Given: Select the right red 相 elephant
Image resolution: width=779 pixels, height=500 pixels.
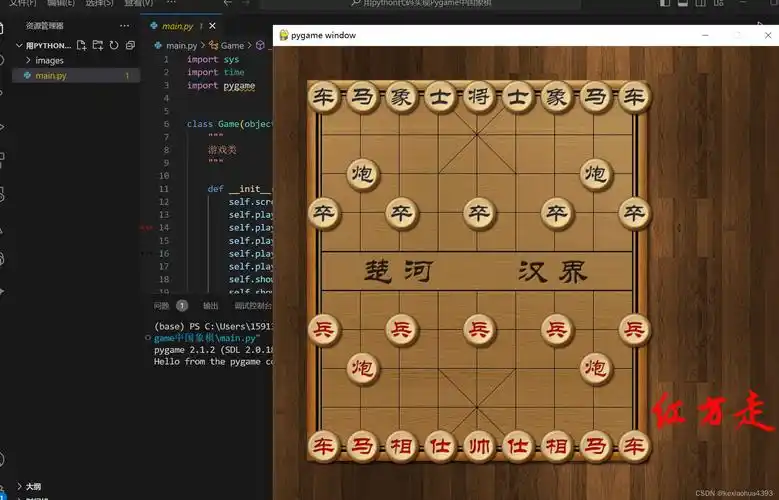Looking at the screenshot, I should 556,446.
